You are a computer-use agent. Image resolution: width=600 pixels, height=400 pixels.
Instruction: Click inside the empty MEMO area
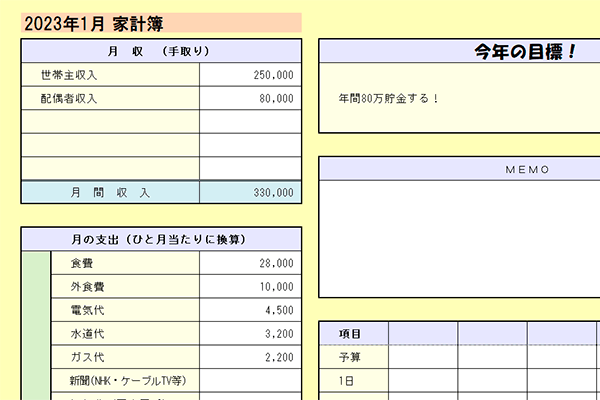(x=460, y=238)
